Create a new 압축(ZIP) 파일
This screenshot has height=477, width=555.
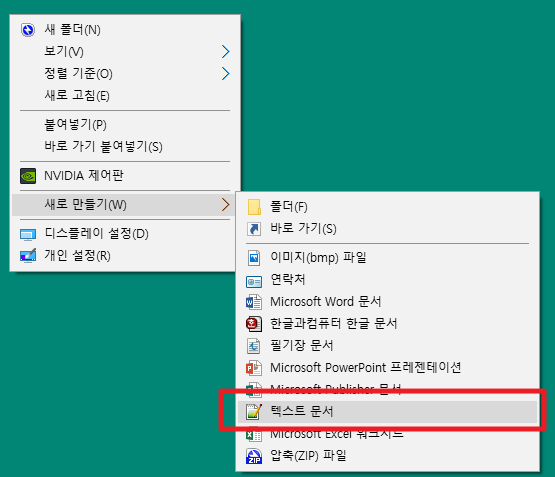tap(388, 456)
